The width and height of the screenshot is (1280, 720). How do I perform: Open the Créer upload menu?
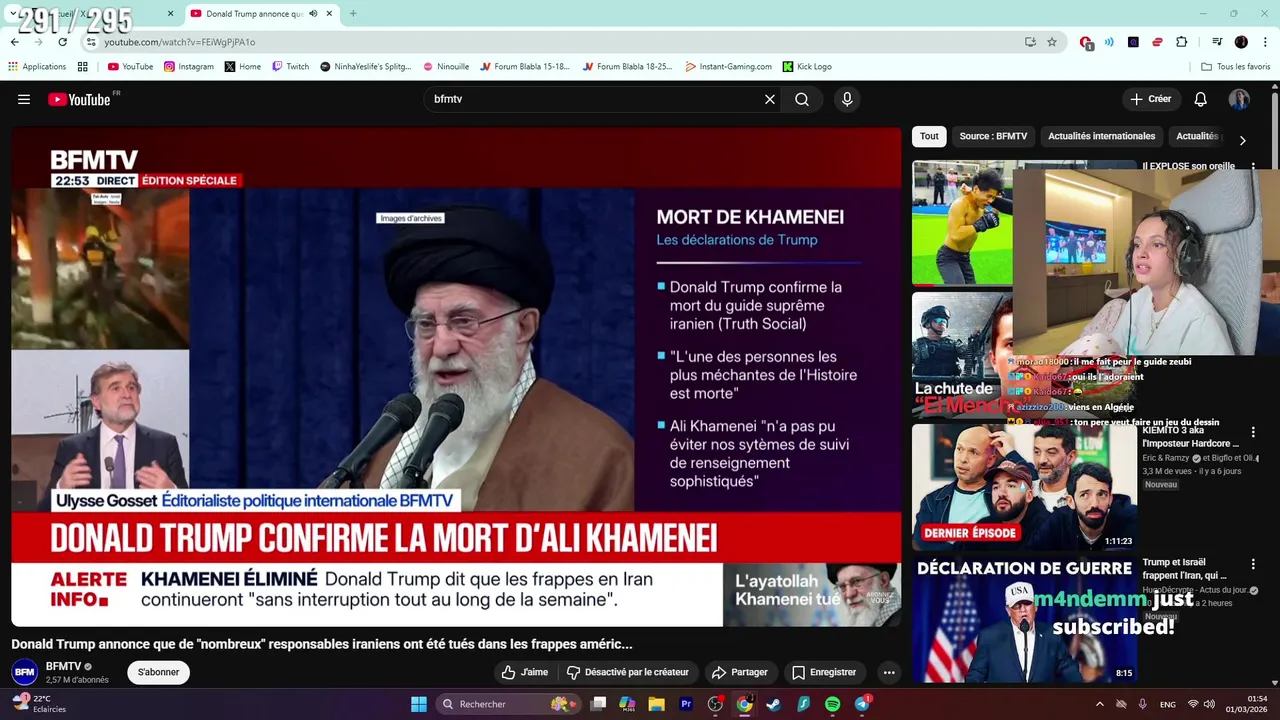(1150, 99)
